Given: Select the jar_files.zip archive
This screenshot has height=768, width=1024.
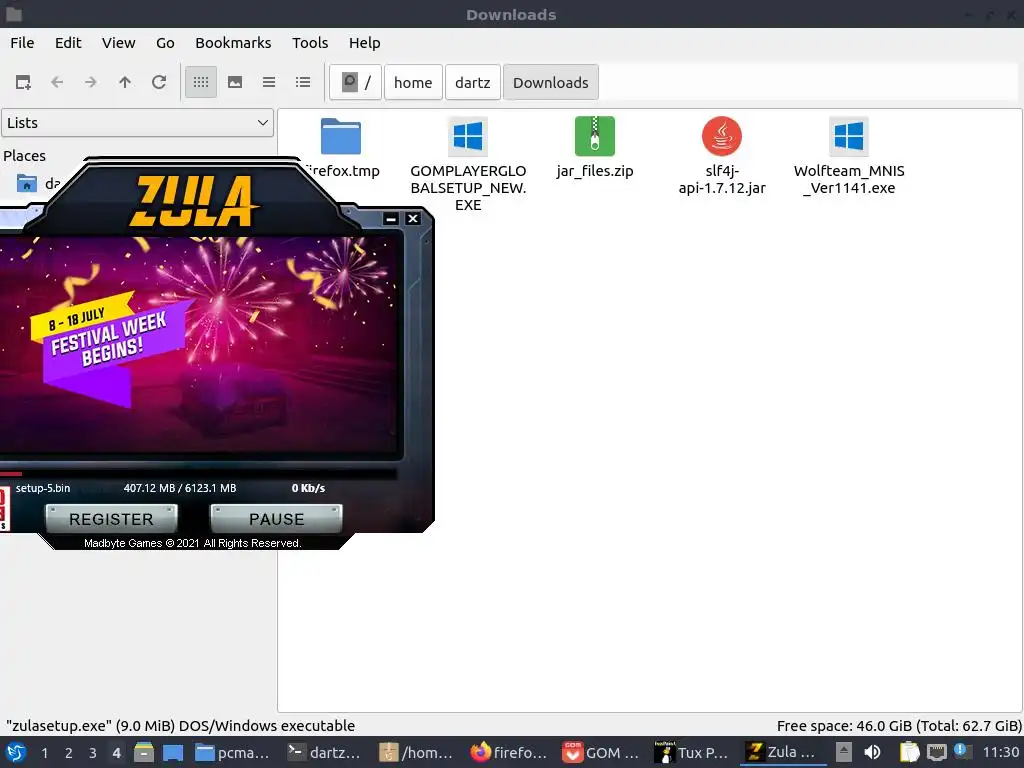Looking at the screenshot, I should pyautogui.click(x=595, y=148).
